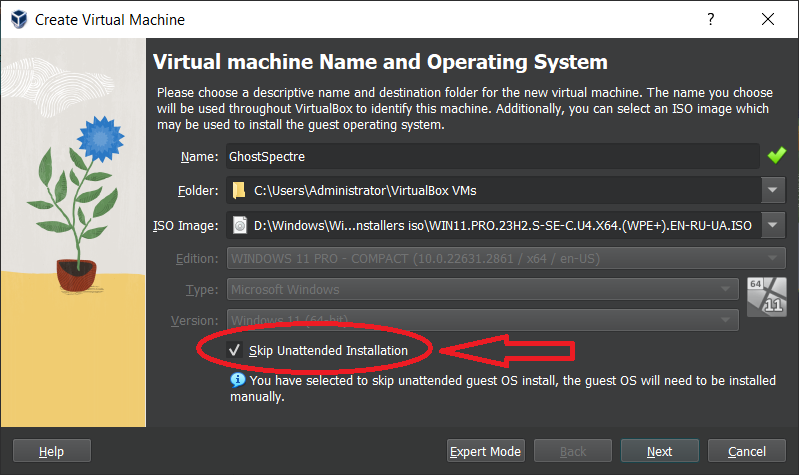Cancel the virtual machine creation
Image resolution: width=799 pixels, height=475 pixels.
pos(747,452)
